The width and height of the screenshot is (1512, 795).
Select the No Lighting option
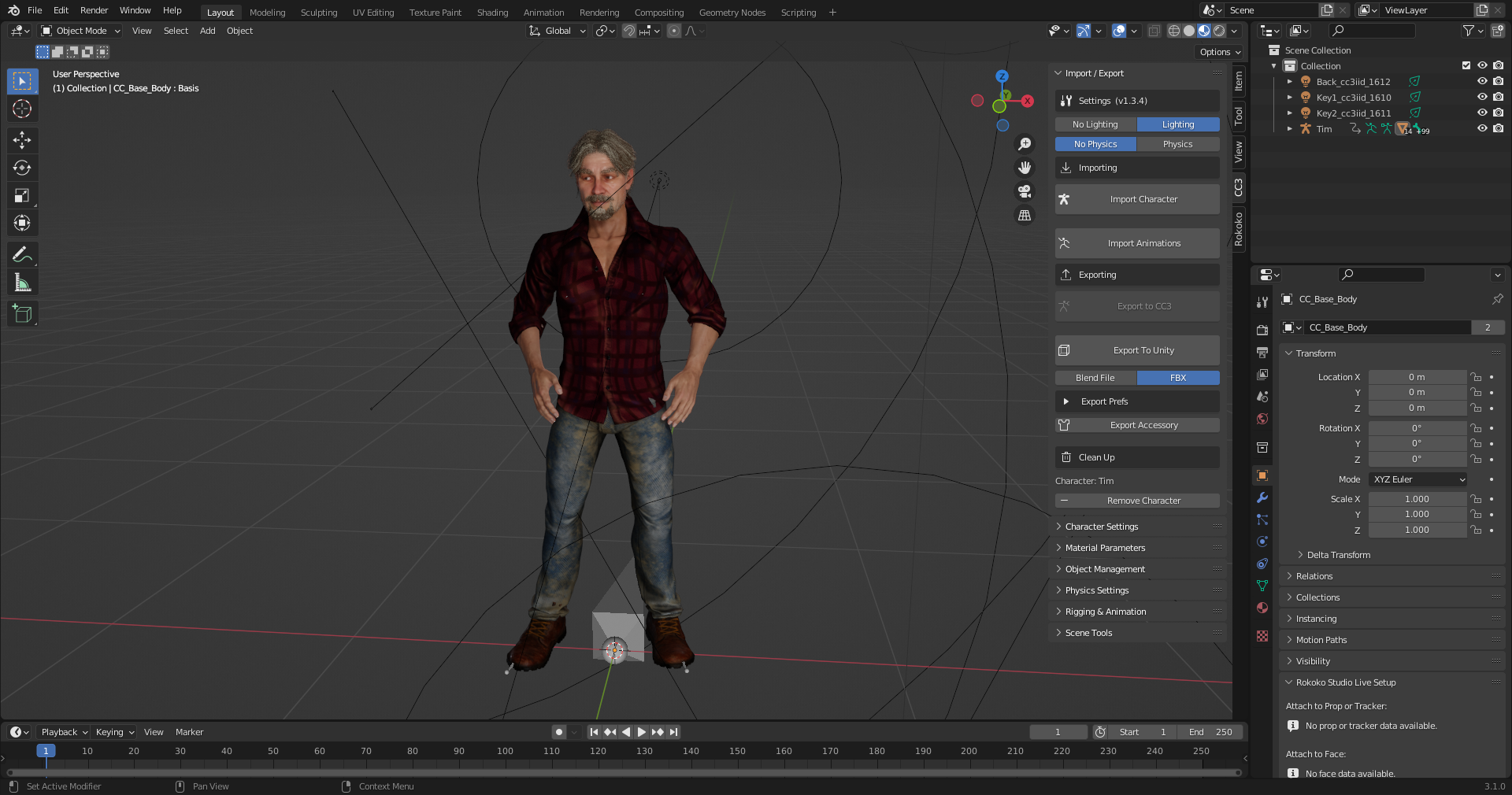1095,124
